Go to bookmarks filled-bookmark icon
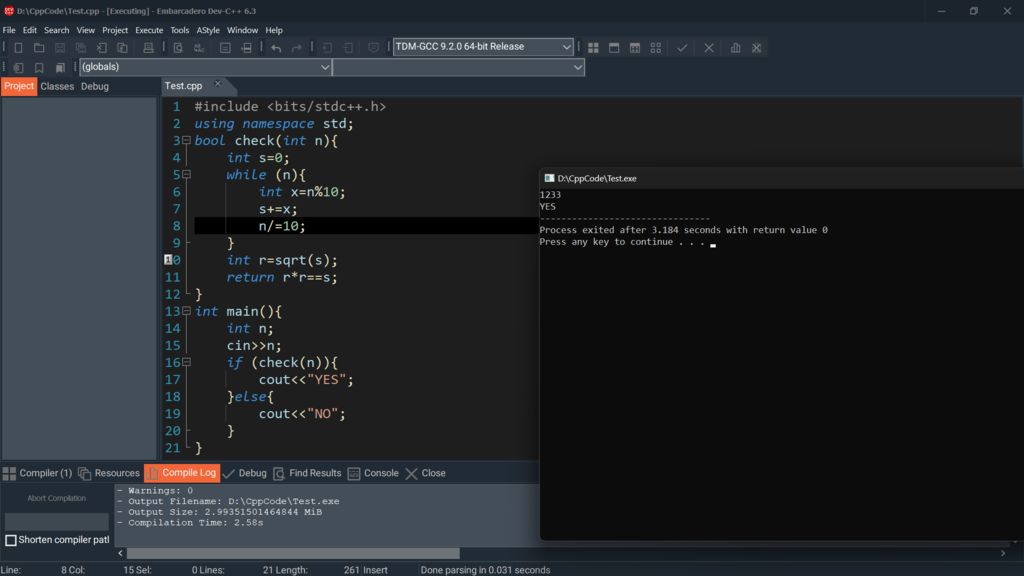Viewport: 1024px width, 576px height. pyautogui.click(x=60, y=67)
